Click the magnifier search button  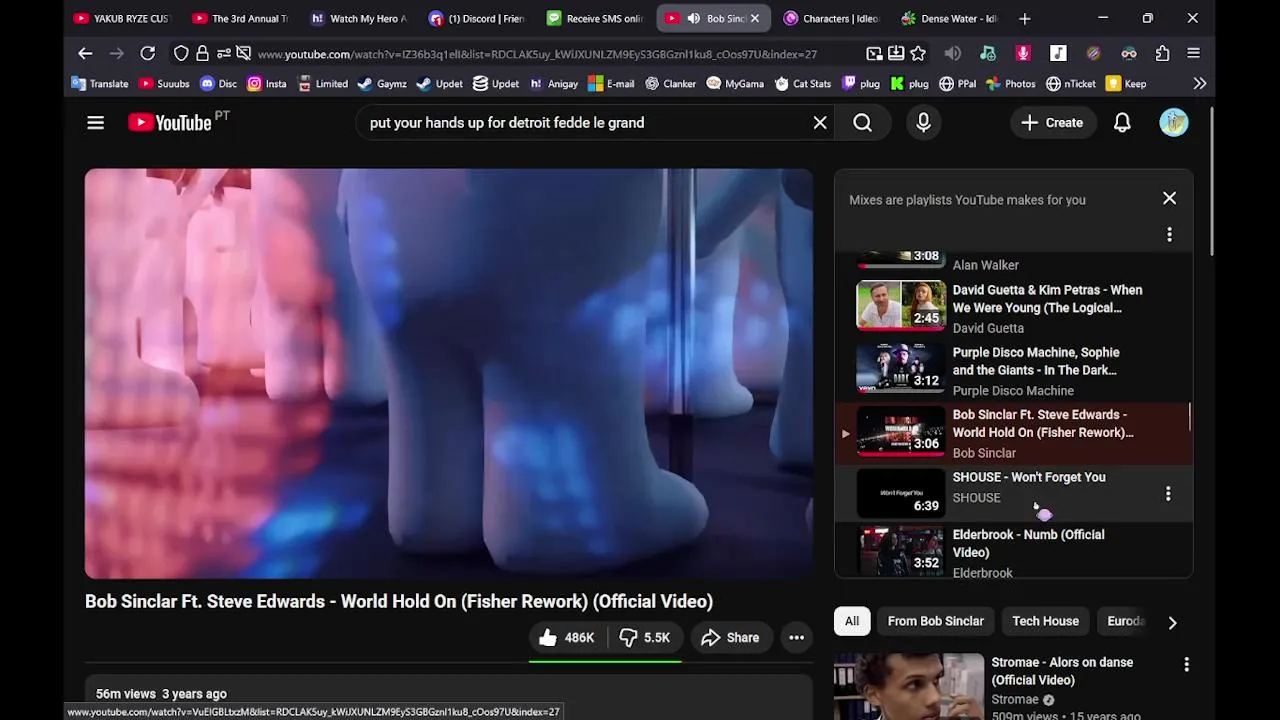(x=863, y=123)
